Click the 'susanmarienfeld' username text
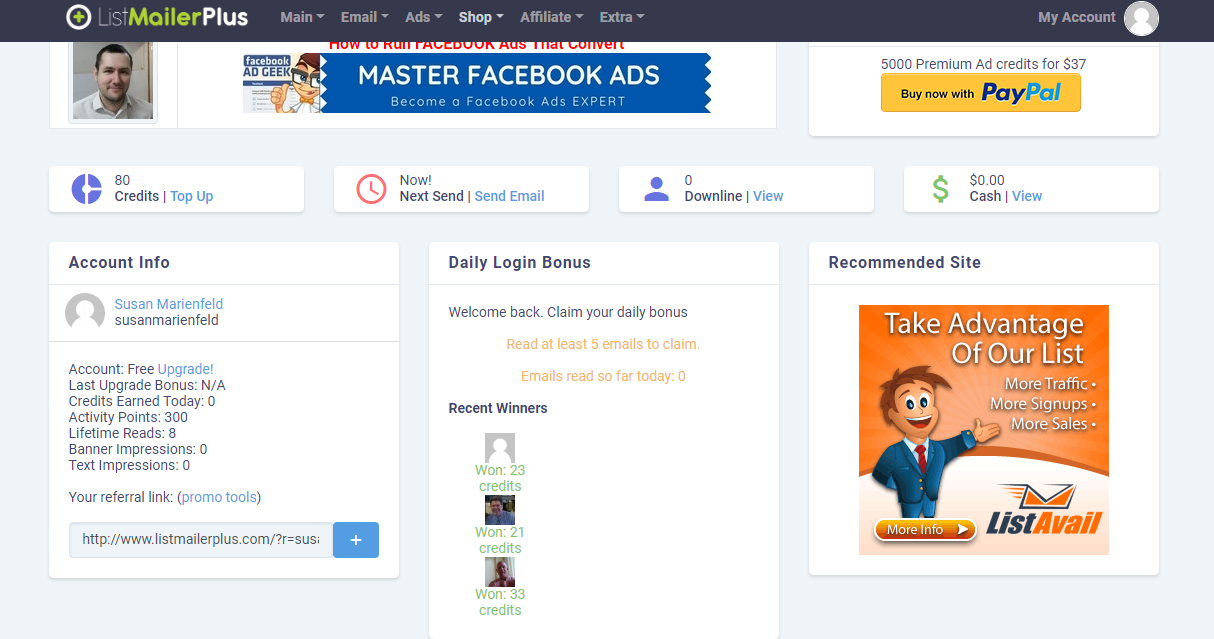1214x639 pixels. [x=167, y=320]
